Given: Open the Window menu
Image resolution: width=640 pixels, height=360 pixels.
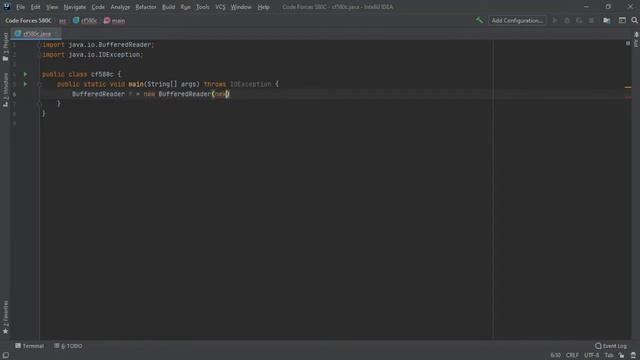Looking at the screenshot, I should pyautogui.click(x=241, y=7).
